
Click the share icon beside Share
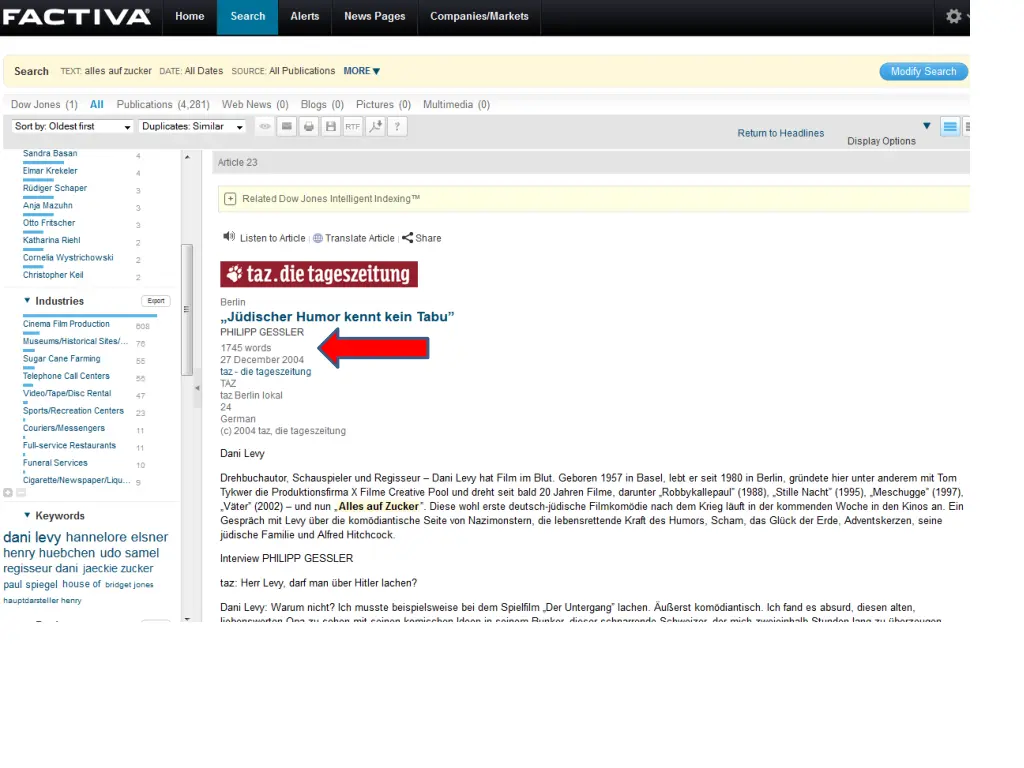[408, 238]
